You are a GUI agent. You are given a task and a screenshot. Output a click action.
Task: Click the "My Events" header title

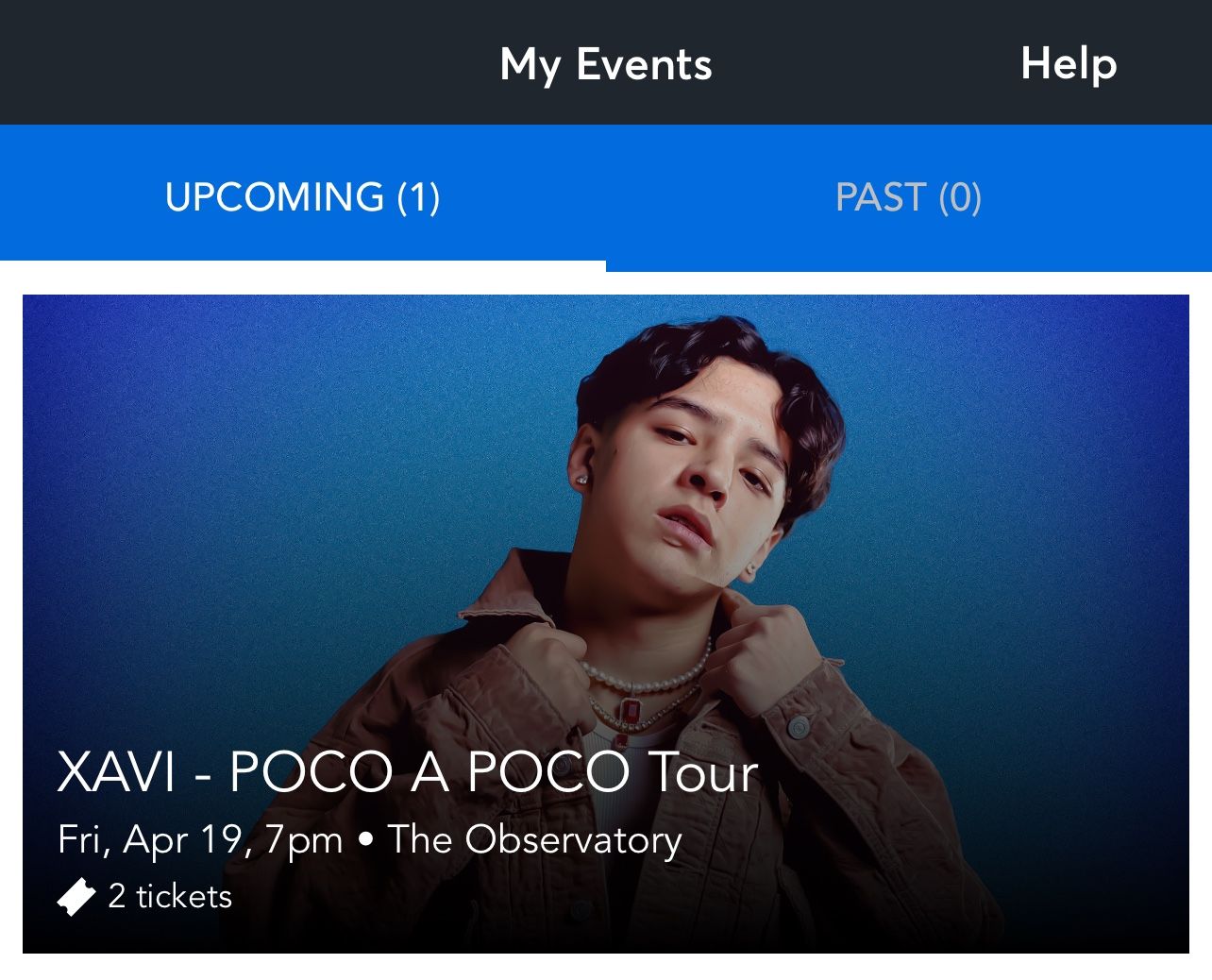pos(606,64)
